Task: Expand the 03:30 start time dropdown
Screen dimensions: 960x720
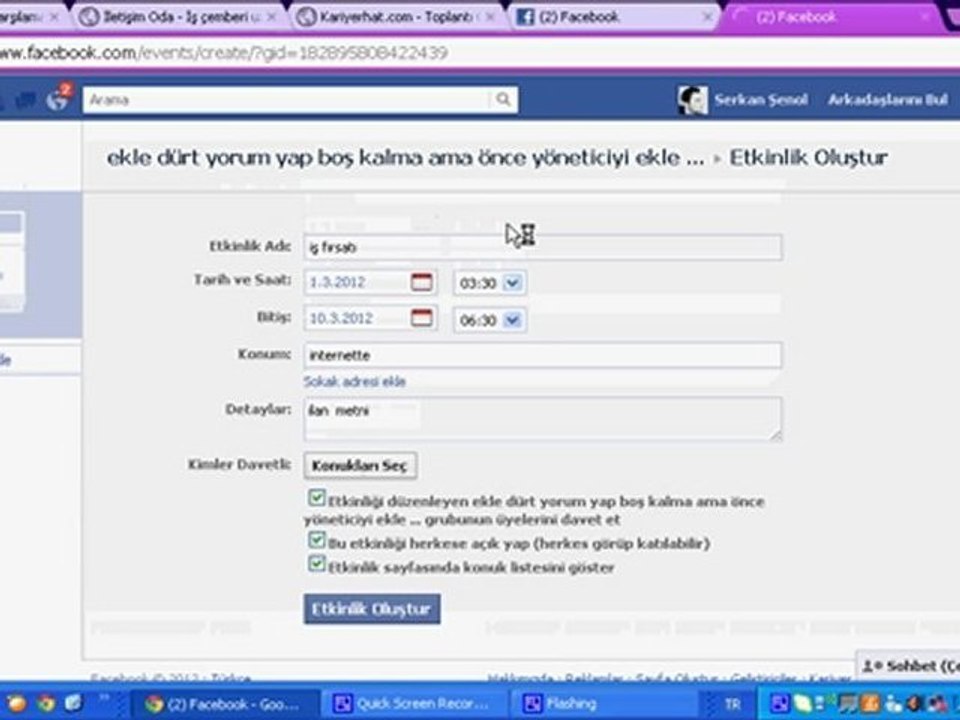Action: [513, 283]
